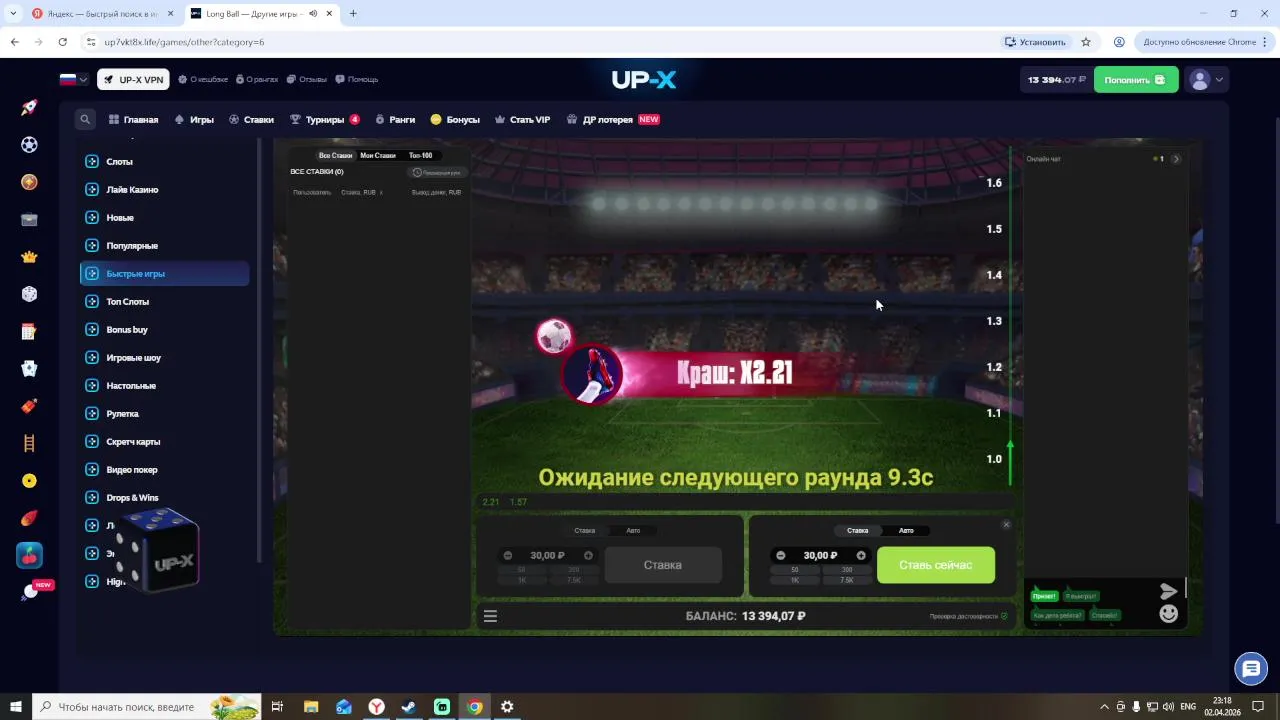The width and height of the screenshot is (1280, 720).
Task: Open the Игры menu item
Action: [194, 119]
